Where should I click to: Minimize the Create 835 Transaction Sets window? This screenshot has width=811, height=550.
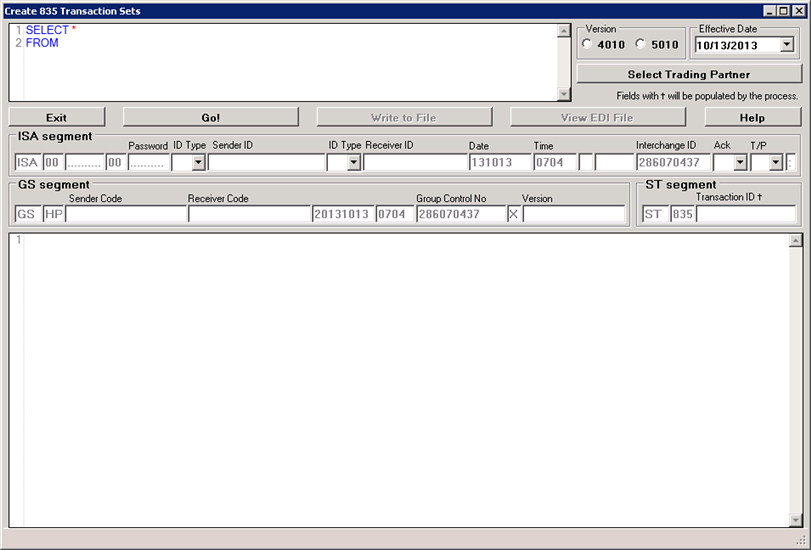coord(770,11)
